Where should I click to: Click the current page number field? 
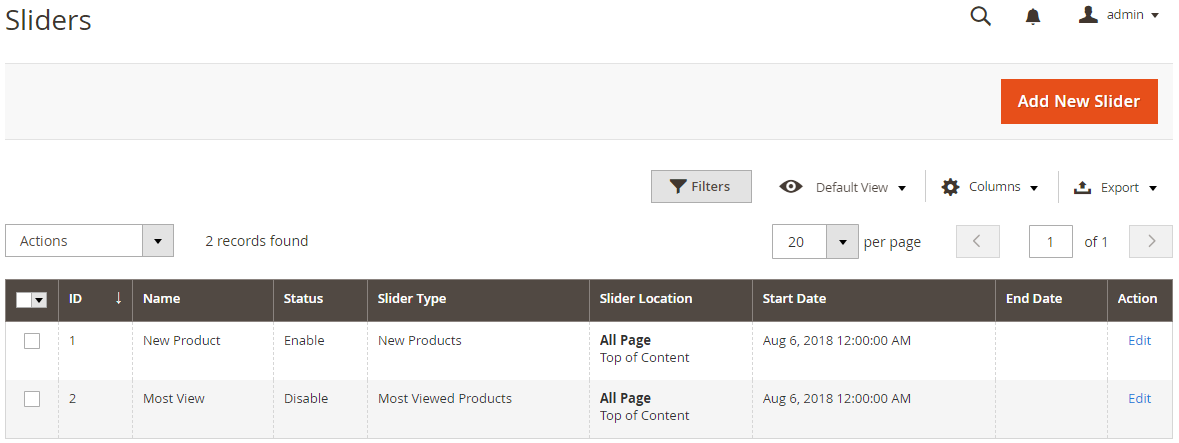(x=1050, y=242)
